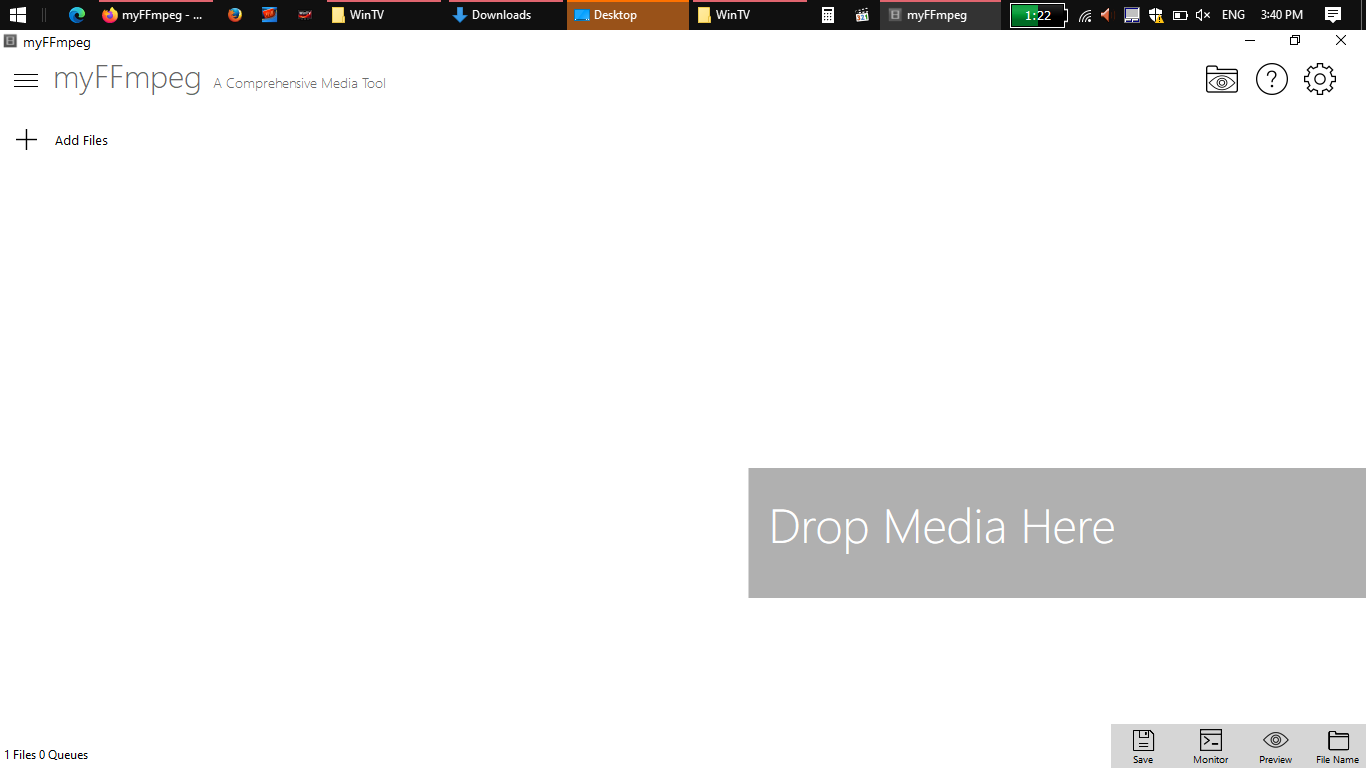Open the folder-with-eye icon in the header
The height and width of the screenshot is (768, 1366).
coord(1222,79)
